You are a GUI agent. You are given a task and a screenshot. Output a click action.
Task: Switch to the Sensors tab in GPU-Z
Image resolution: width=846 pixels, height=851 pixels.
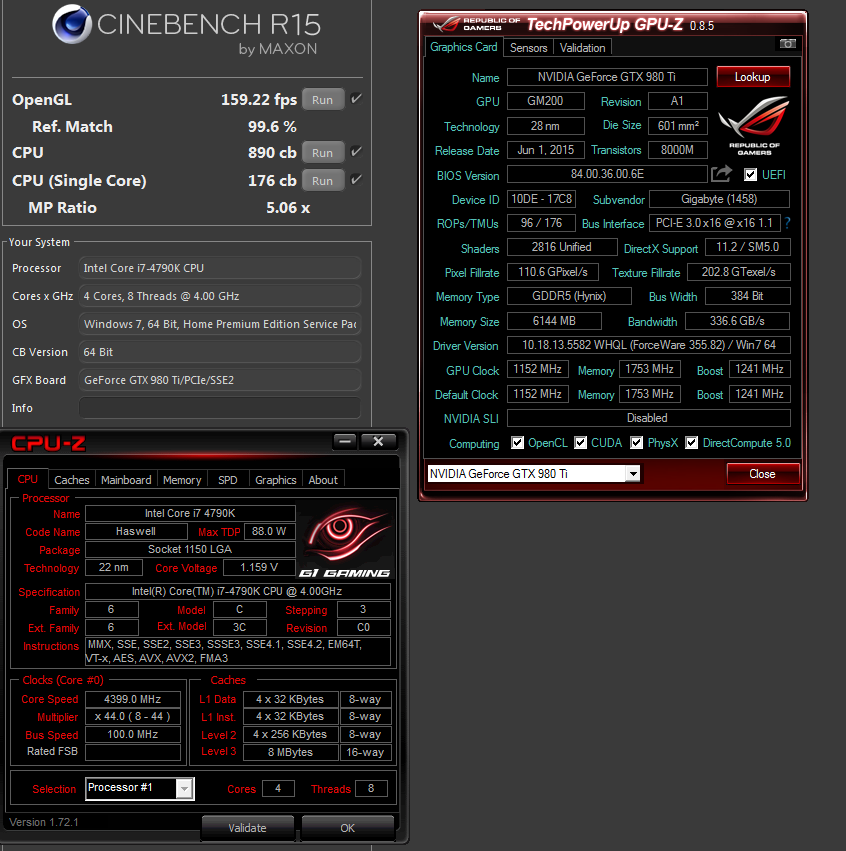tap(529, 48)
